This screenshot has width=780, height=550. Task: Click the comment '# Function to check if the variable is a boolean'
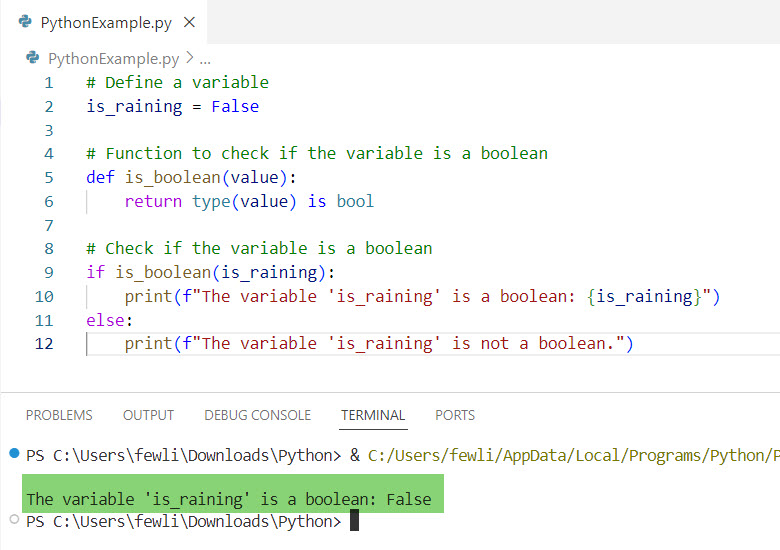pyautogui.click(x=317, y=153)
